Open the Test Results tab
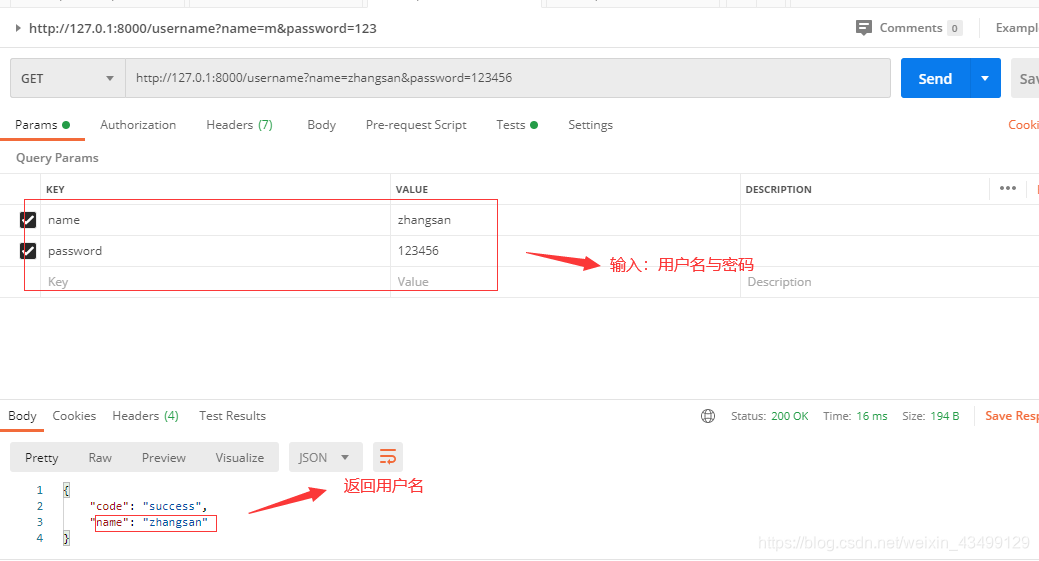The width and height of the screenshot is (1039, 561). point(233,416)
